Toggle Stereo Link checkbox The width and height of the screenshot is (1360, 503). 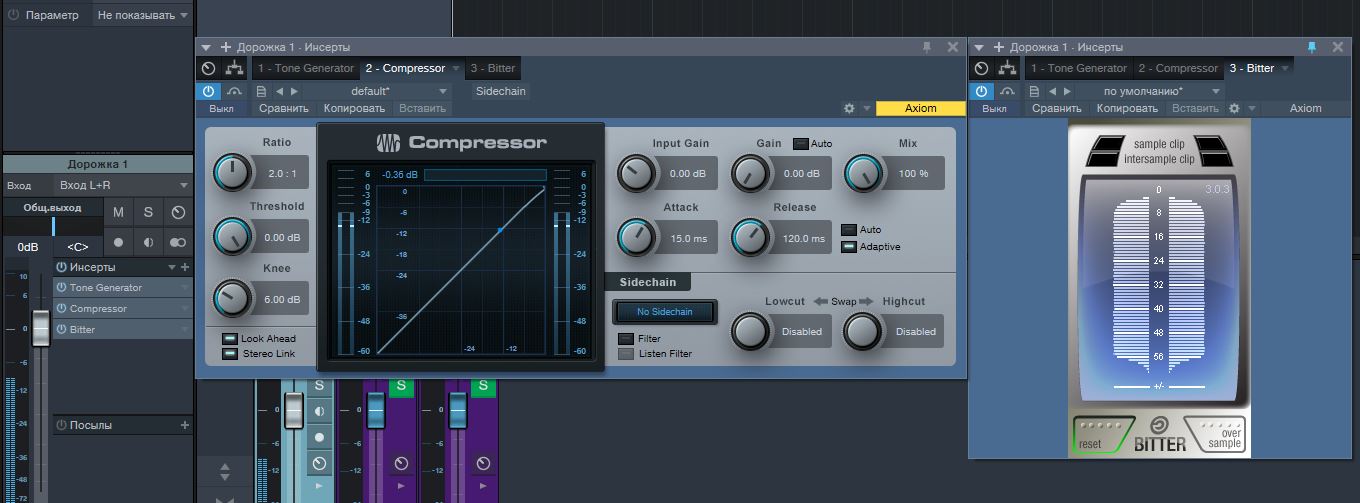pyautogui.click(x=230, y=354)
